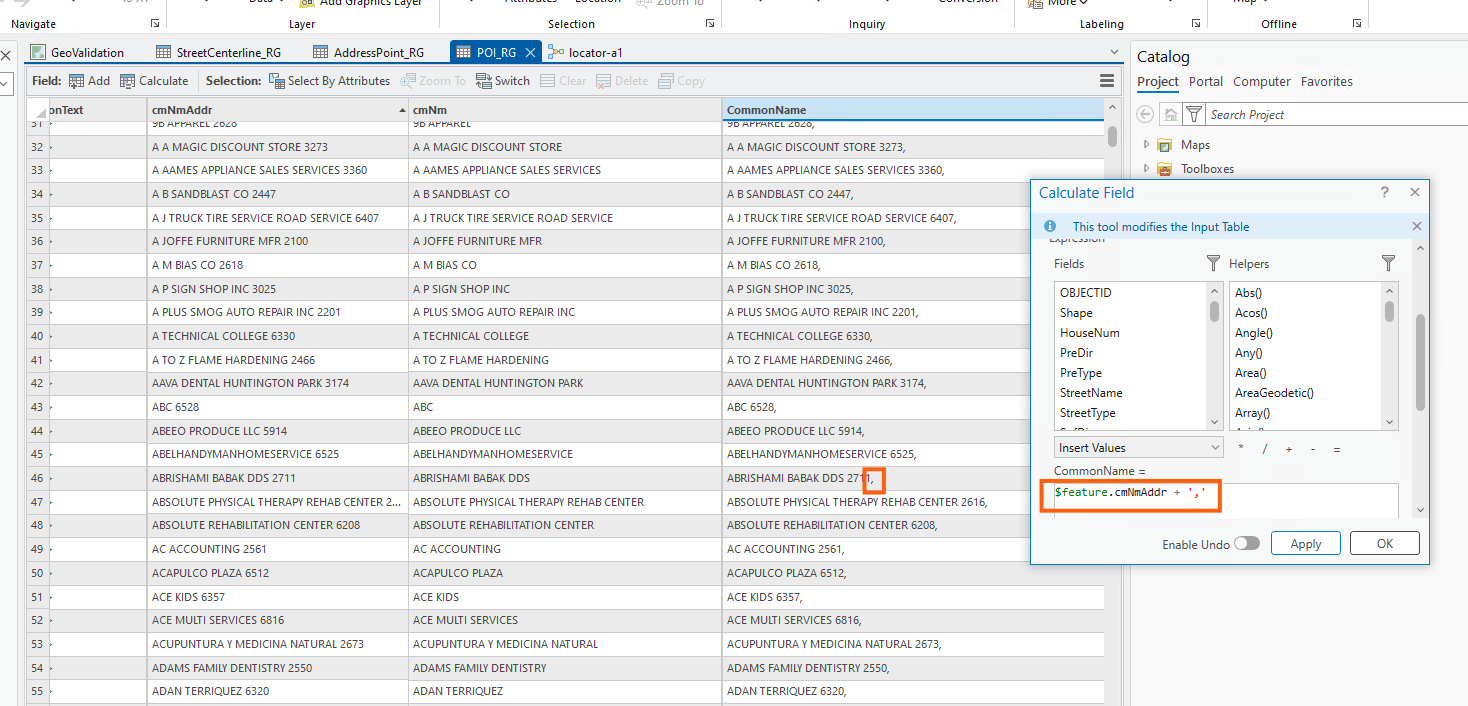The image size is (1468, 706).
Task: Open the Insert Values dropdown
Action: click(x=1138, y=448)
